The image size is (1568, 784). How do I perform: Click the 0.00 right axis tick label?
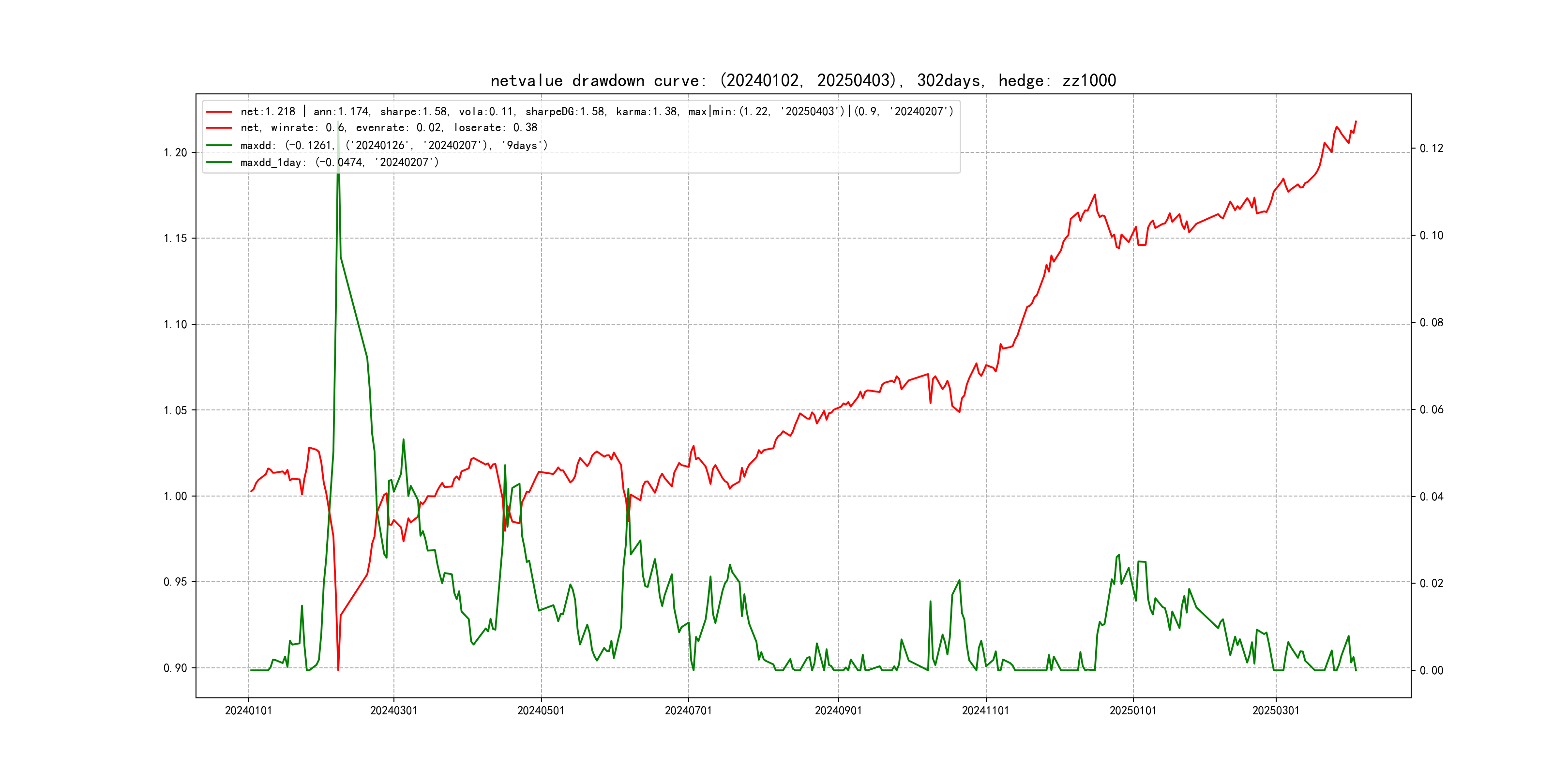point(1431,671)
